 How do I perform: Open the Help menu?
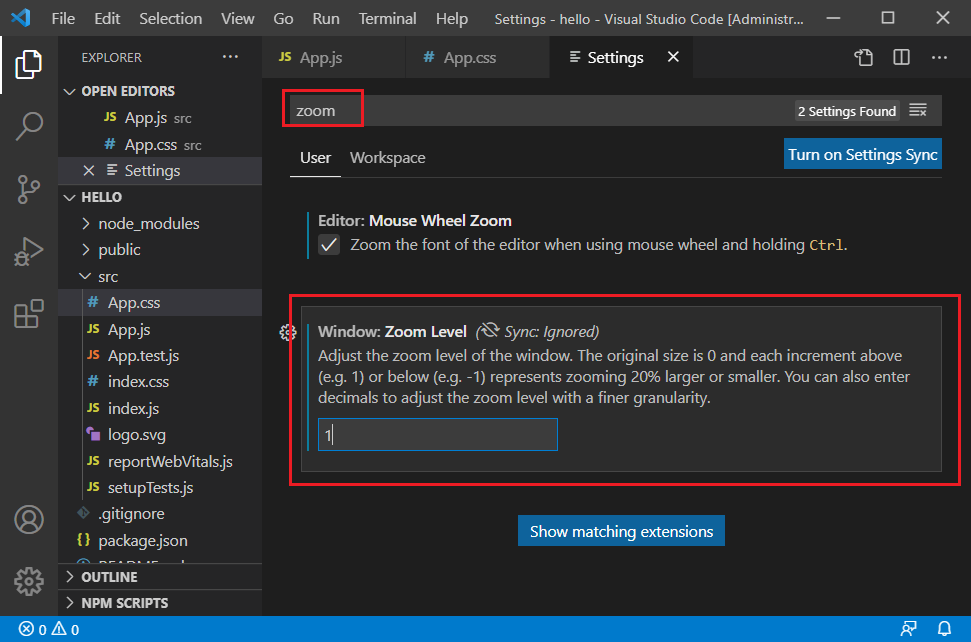451,19
